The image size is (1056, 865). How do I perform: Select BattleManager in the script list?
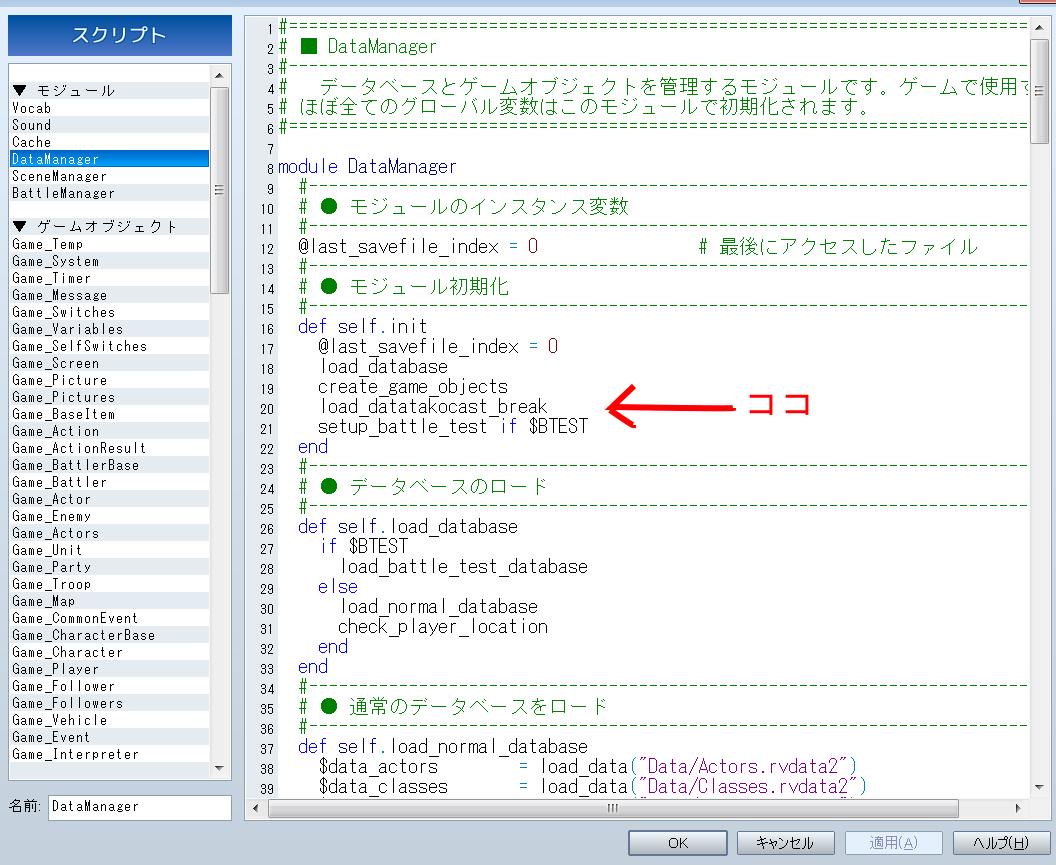[x=110, y=193]
